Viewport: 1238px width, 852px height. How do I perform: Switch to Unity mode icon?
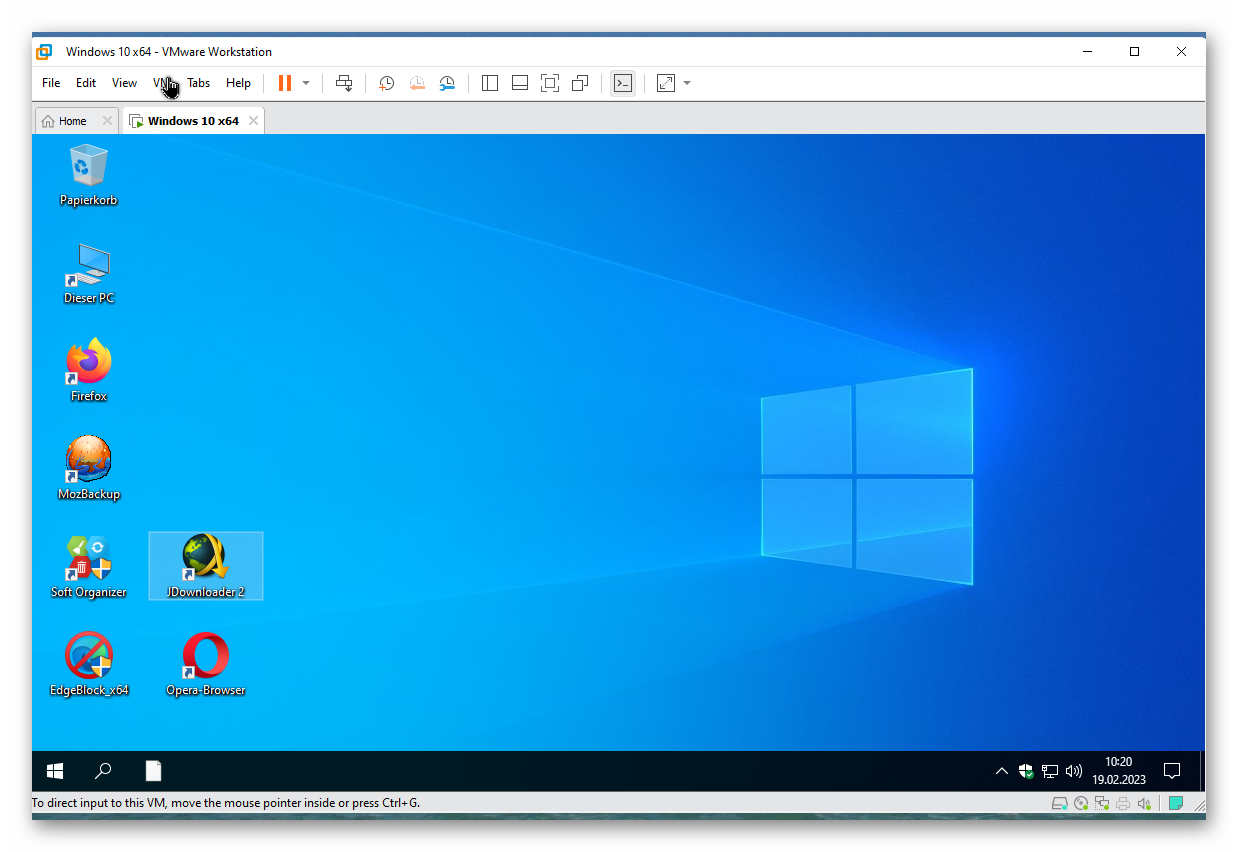click(580, 83)
